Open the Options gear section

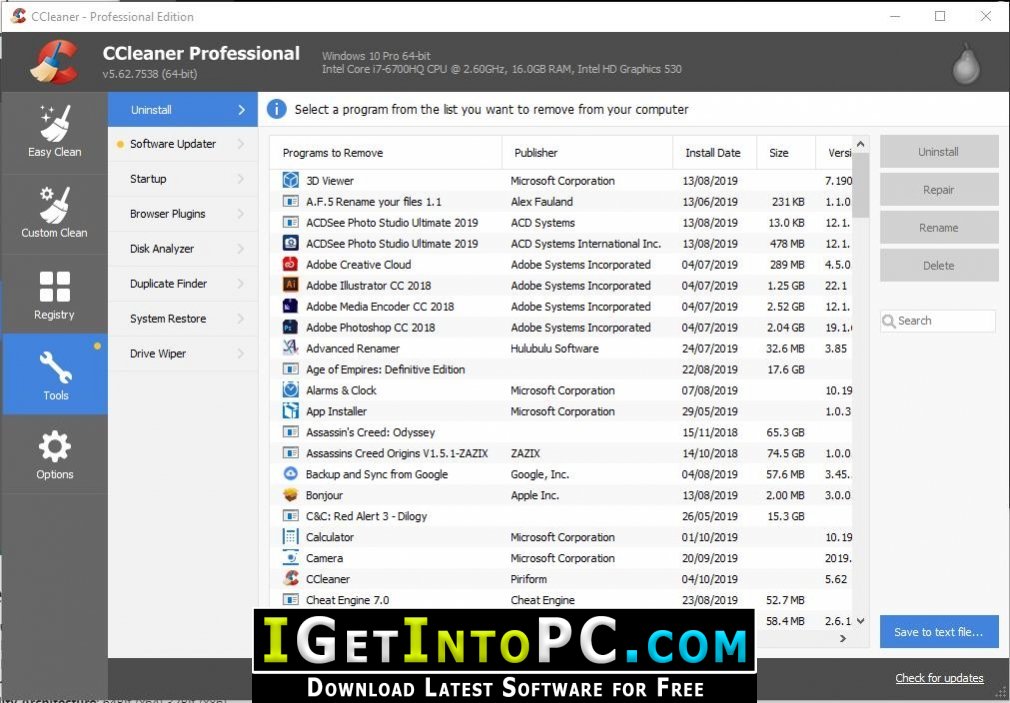click(54, 455)
